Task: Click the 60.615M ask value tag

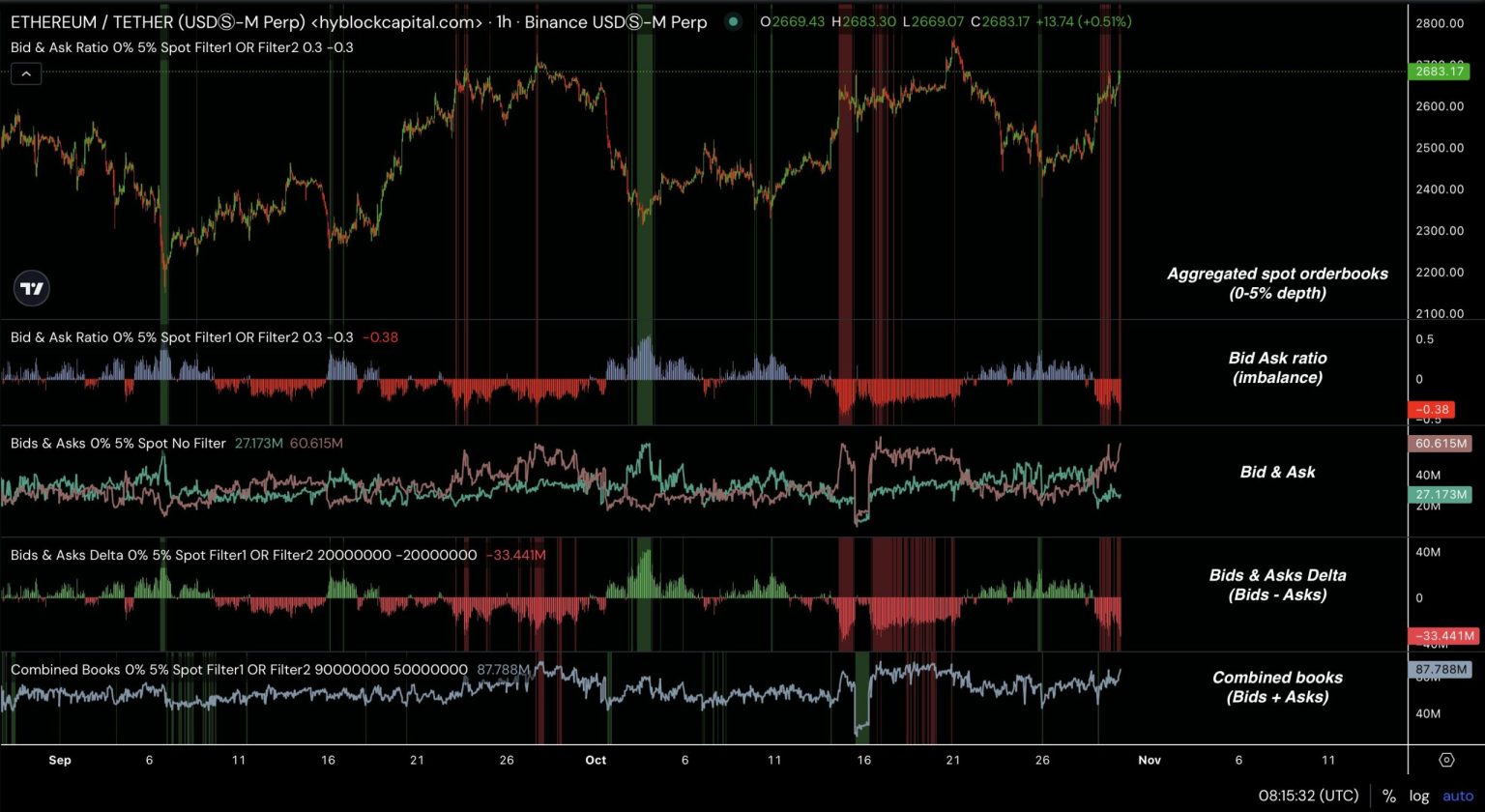Action: [x=1441, y=444]
